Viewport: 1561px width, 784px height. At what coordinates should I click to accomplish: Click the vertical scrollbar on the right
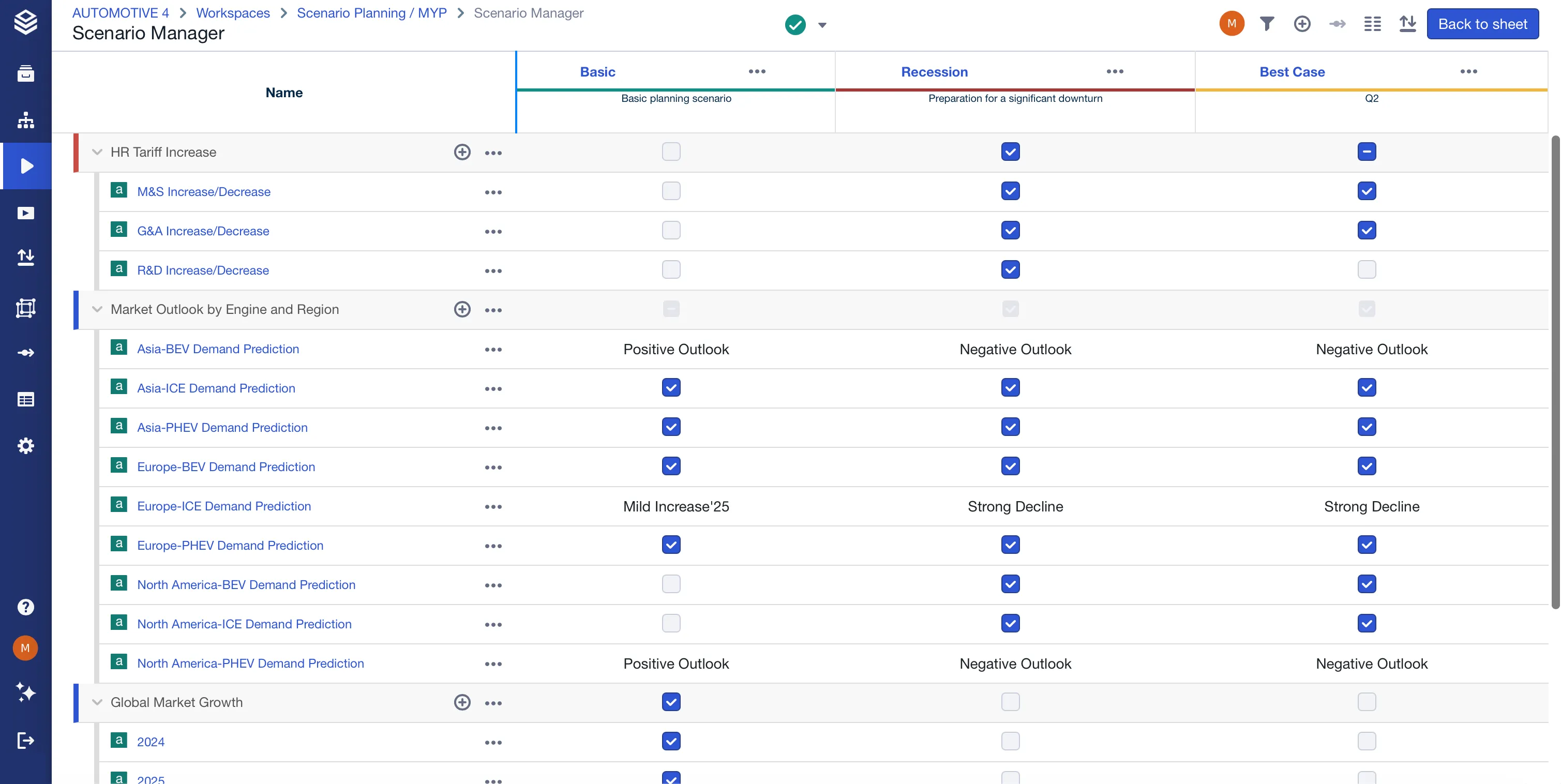[1555, 373]
